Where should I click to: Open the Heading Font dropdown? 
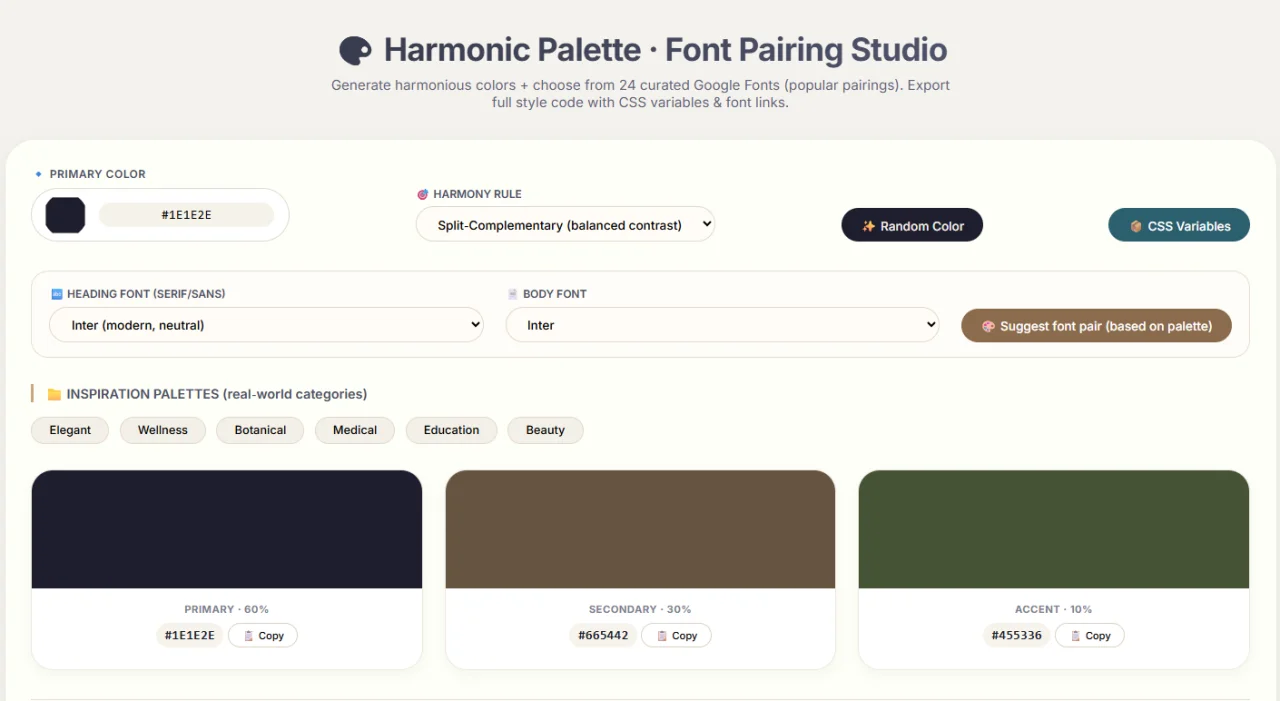click(266, 325)
